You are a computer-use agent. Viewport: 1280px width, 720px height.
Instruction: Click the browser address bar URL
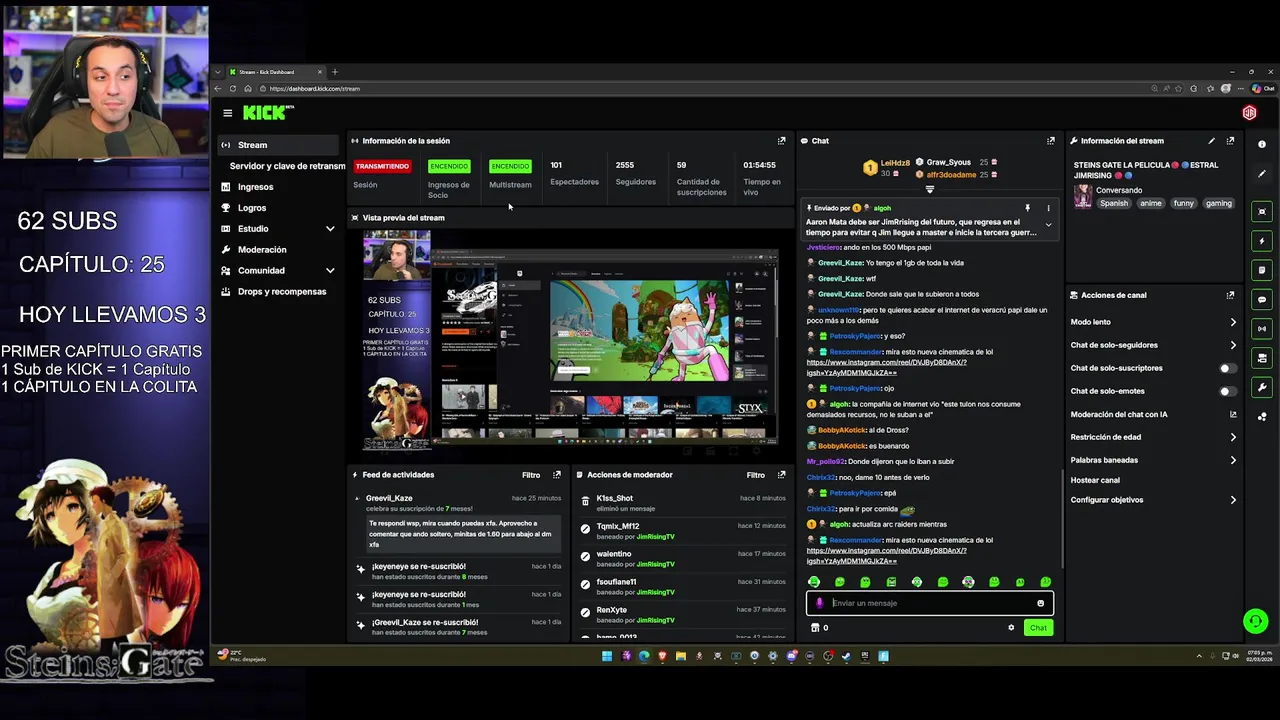click(315, 89)
